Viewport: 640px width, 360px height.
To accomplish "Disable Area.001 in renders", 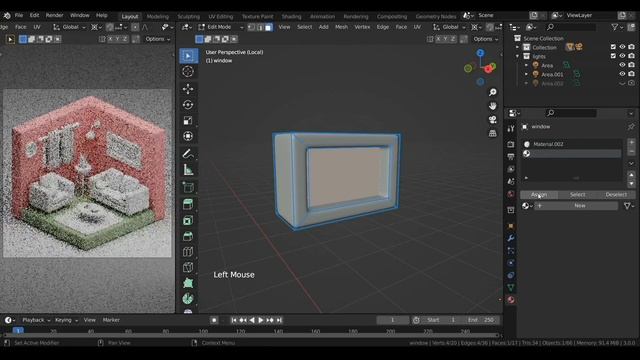I will [632, 74].
